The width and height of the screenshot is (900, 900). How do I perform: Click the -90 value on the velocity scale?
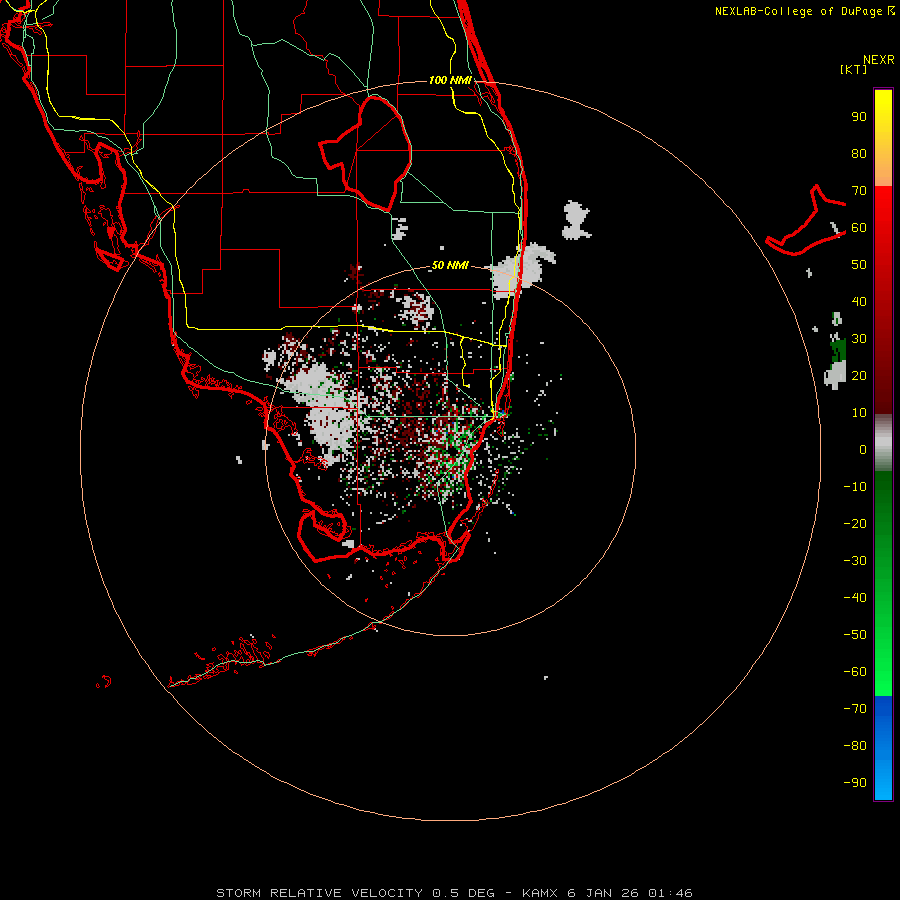[x=855, y=782]
